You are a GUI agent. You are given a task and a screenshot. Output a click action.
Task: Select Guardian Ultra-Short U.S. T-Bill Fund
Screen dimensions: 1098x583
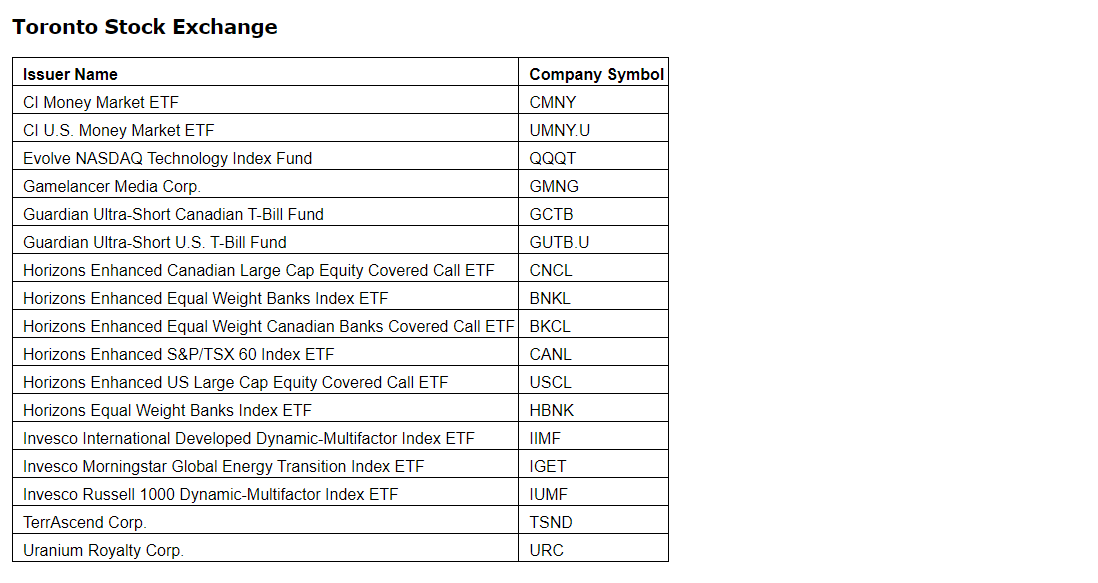point(155,242)
